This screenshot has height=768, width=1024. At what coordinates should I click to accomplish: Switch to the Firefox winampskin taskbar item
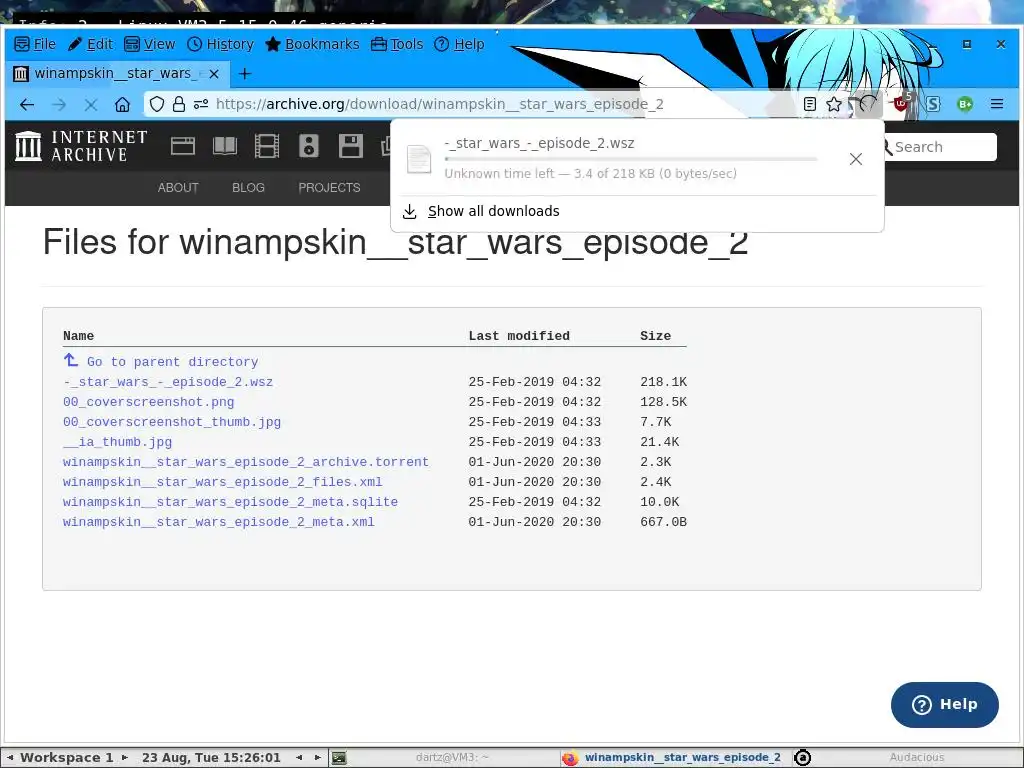675,758
